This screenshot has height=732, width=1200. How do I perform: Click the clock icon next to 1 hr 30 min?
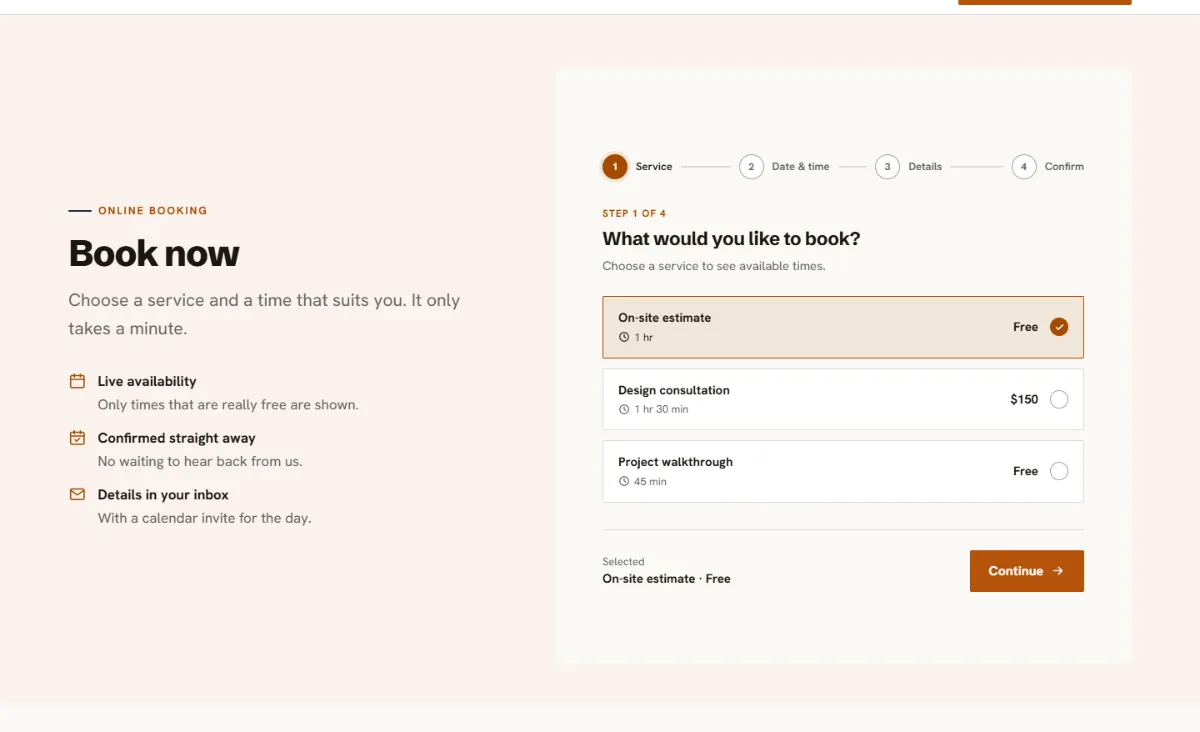click(x=624, y=409)
